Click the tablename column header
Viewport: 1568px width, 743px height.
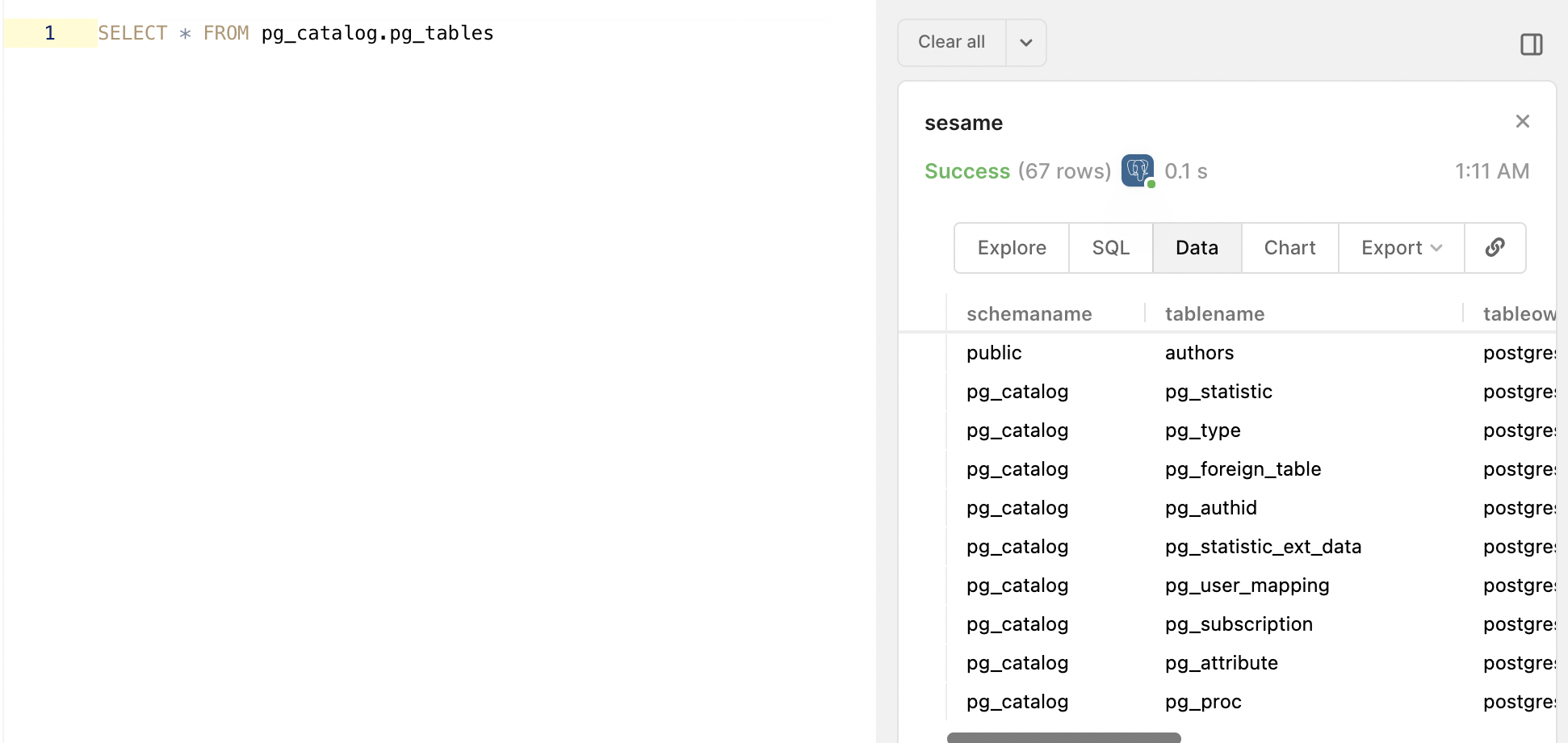point(1215,314)
